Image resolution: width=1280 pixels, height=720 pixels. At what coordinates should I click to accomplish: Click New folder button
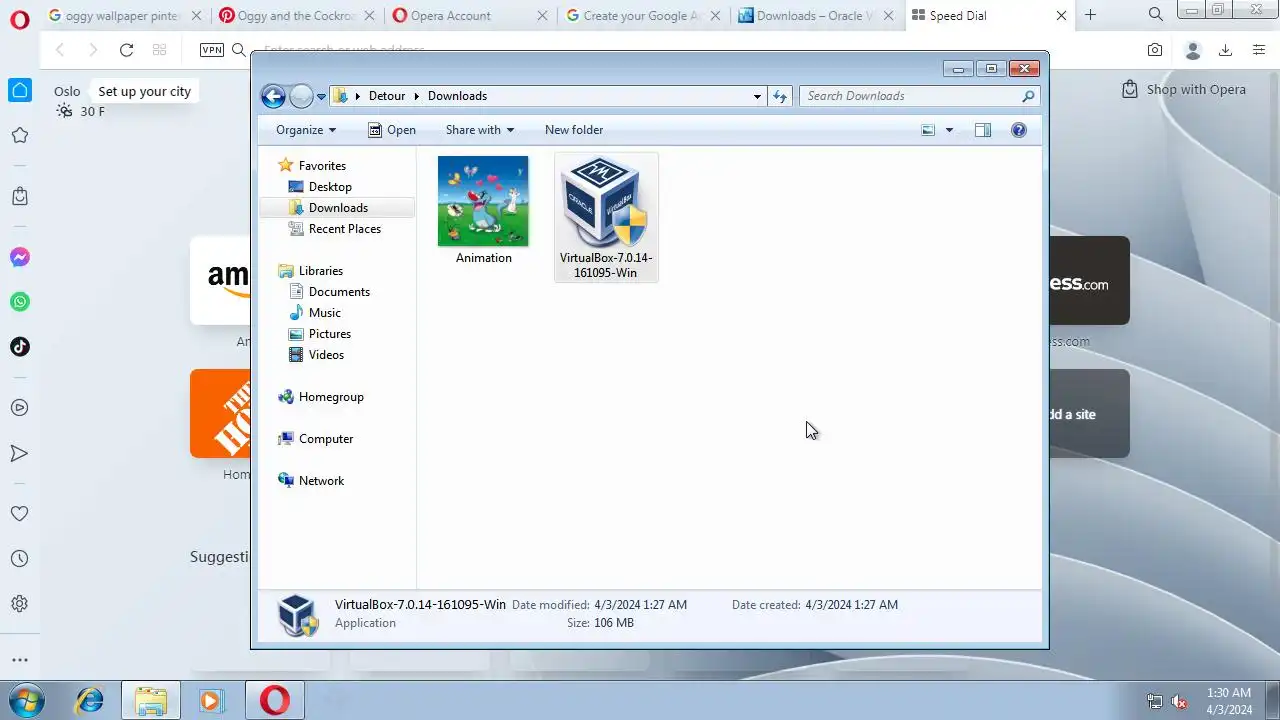pos(574,130)
